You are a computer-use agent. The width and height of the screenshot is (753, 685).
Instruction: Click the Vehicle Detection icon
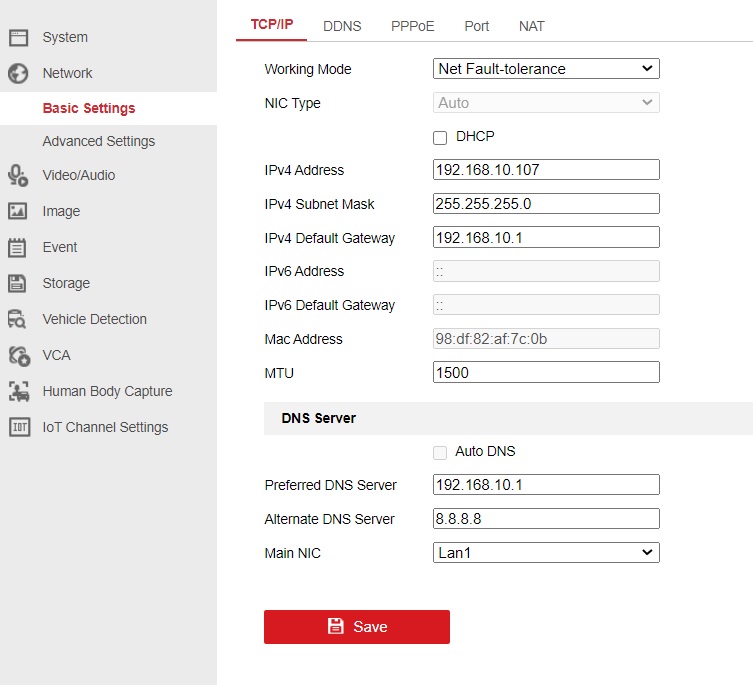[18, 319]
